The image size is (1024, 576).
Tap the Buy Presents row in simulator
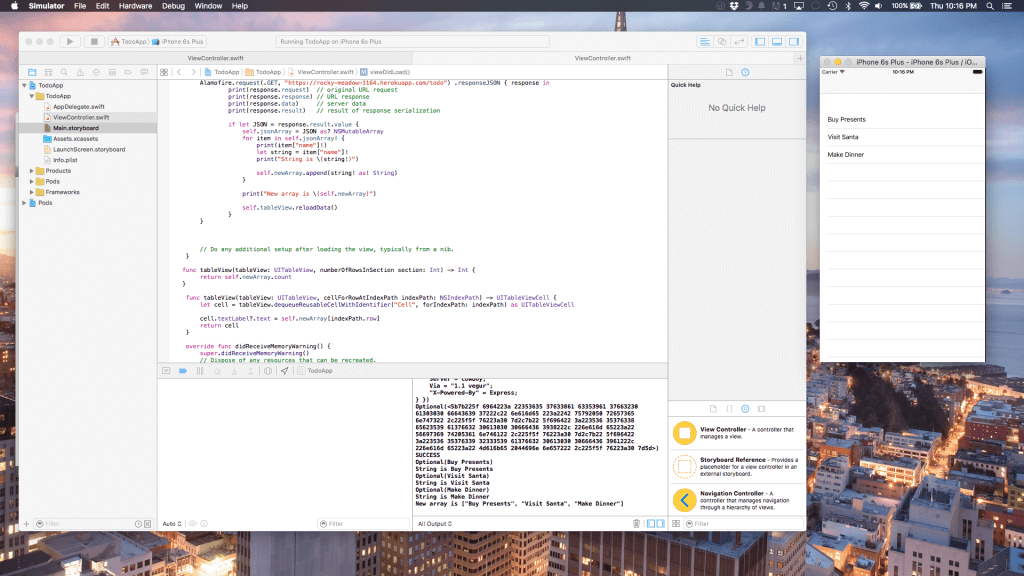pos(847,119)
